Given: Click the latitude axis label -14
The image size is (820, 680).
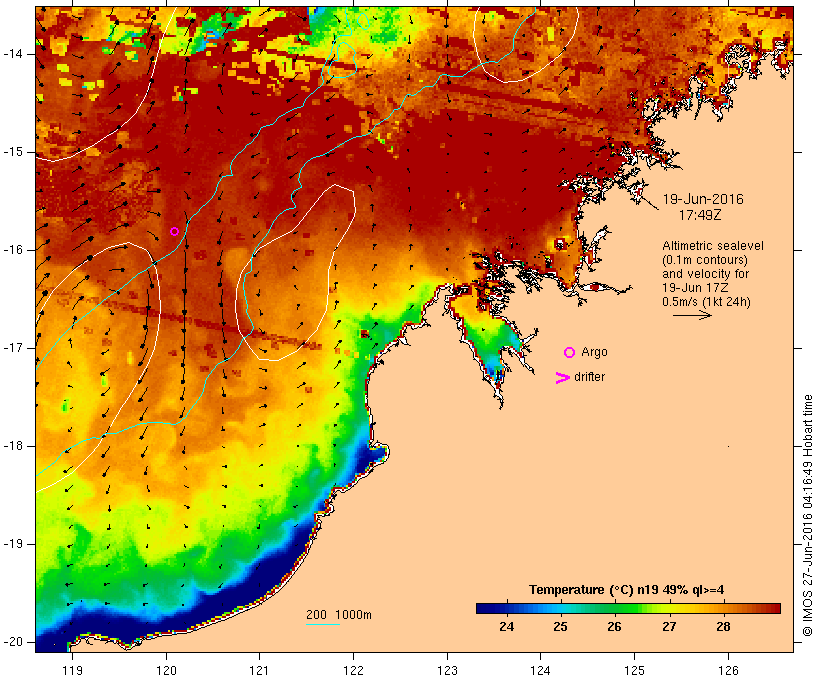Looking at the screenshot, I should [13, 54].
